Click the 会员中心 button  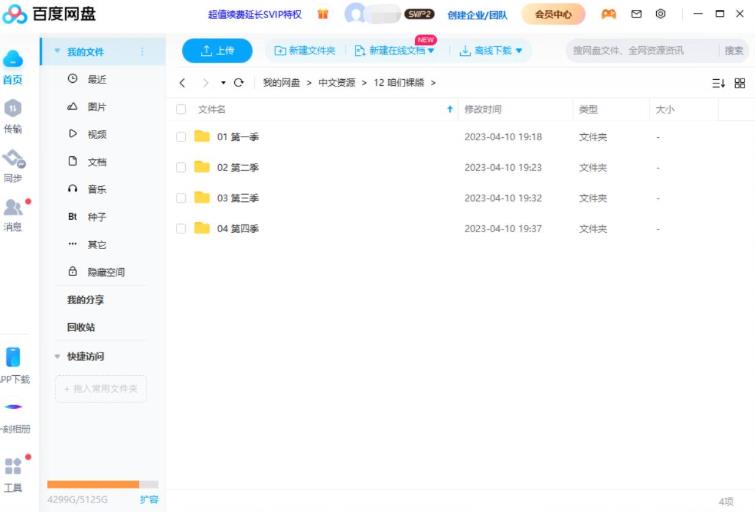click(553, 14)
